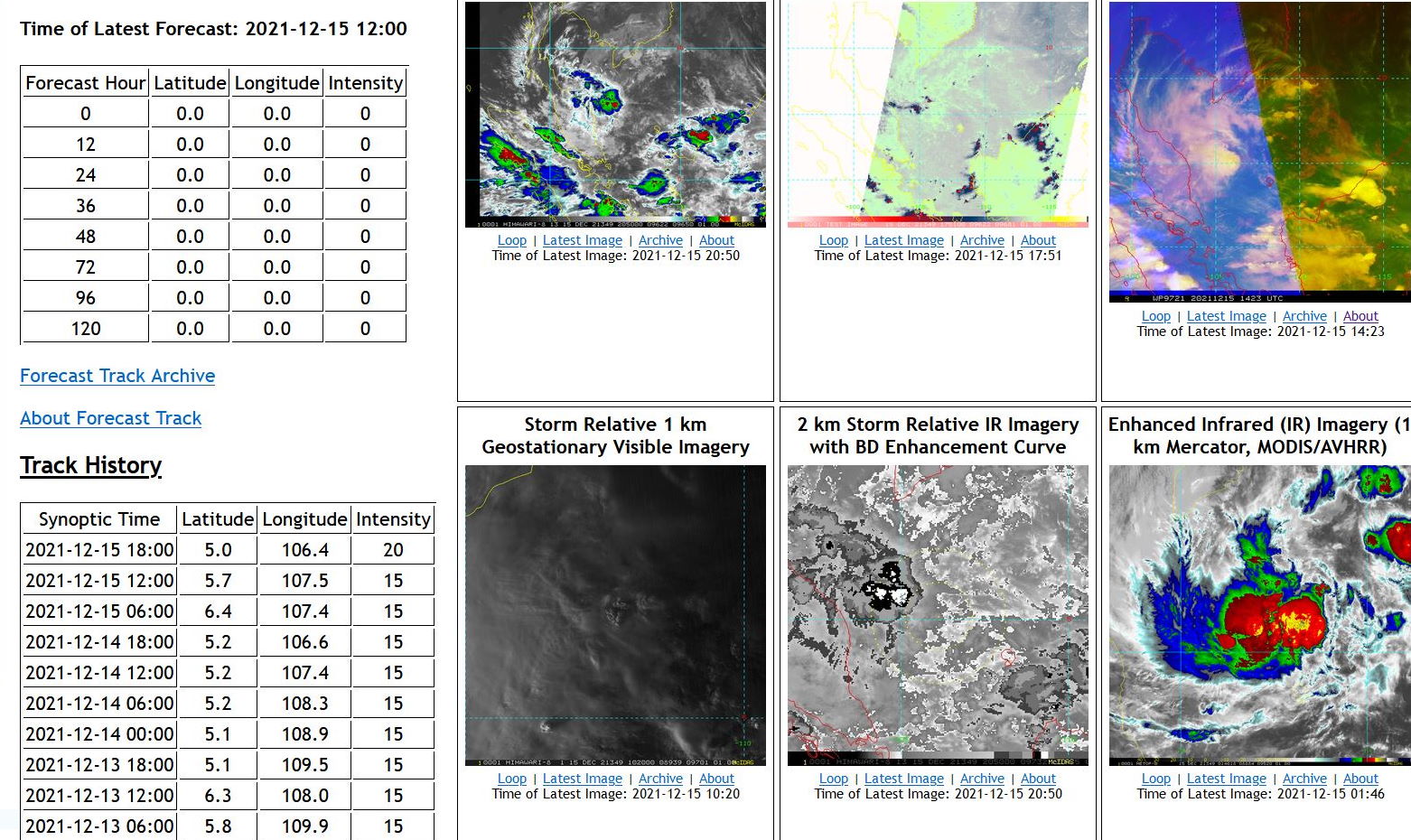Open Loop under Enhanced Infrared MODIS/AVHRR imagery

(x=1156, y=779)
